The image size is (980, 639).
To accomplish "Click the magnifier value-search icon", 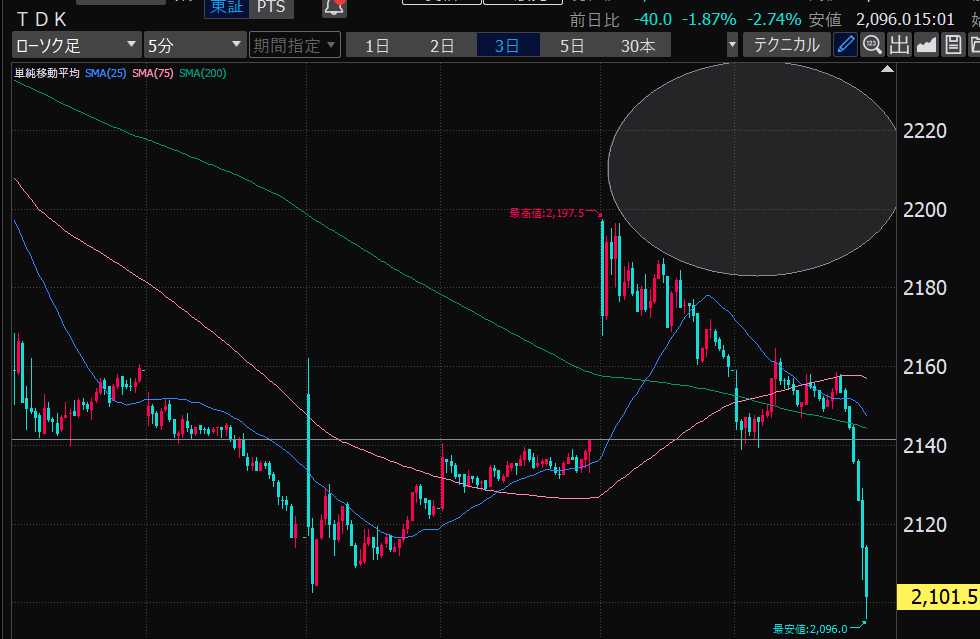I will tap(872, 44).
